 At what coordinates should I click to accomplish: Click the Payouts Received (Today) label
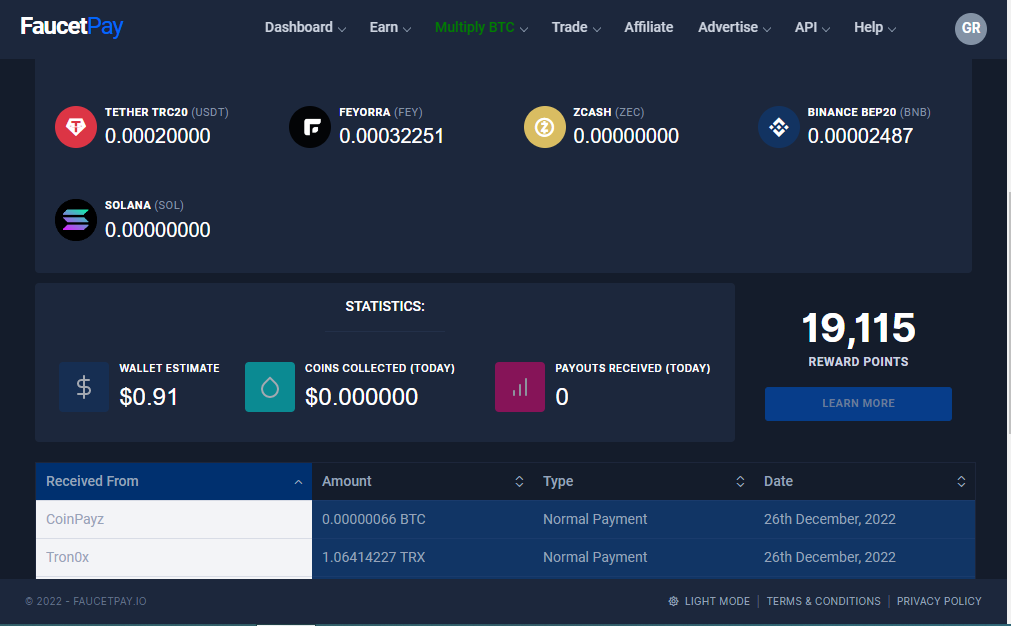633,368
